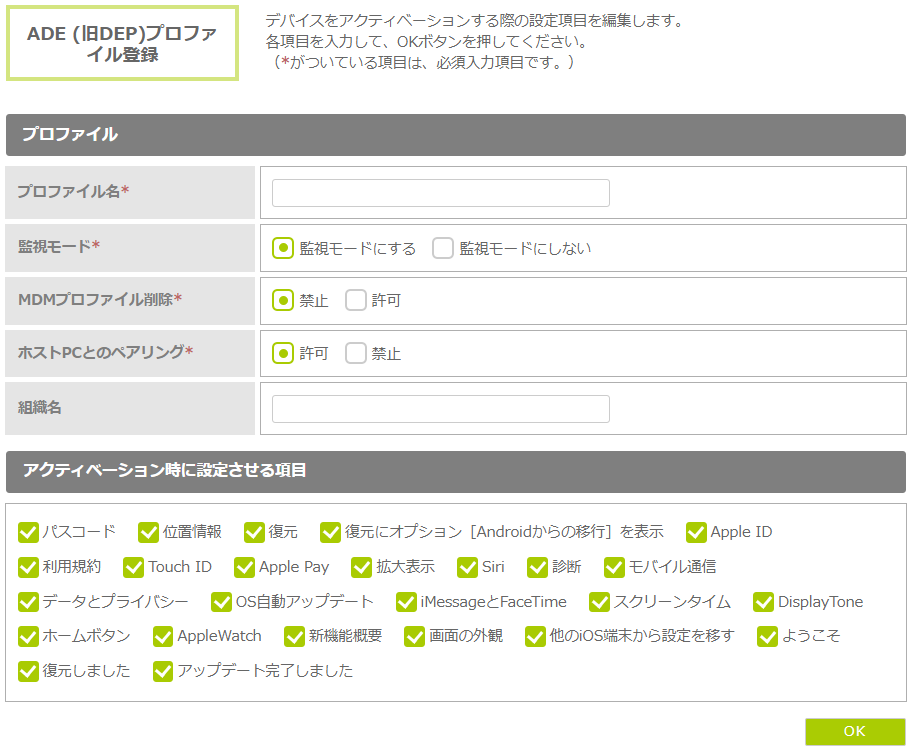Uncheck the Apple ID checkbox
The height and width of the screenshot is (750, 910).
pyautogui.click(x=696, y=532)
